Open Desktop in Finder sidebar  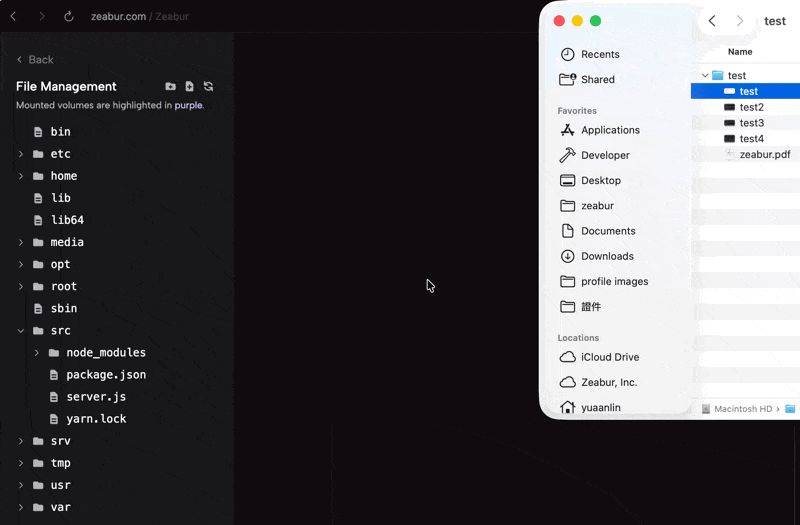tap(590, 181)
